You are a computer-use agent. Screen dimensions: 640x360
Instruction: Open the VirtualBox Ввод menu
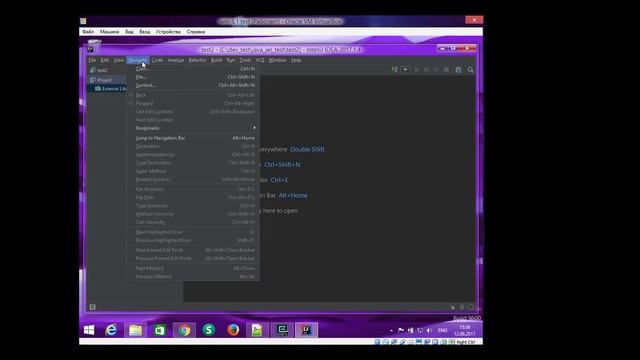(144, 32)
